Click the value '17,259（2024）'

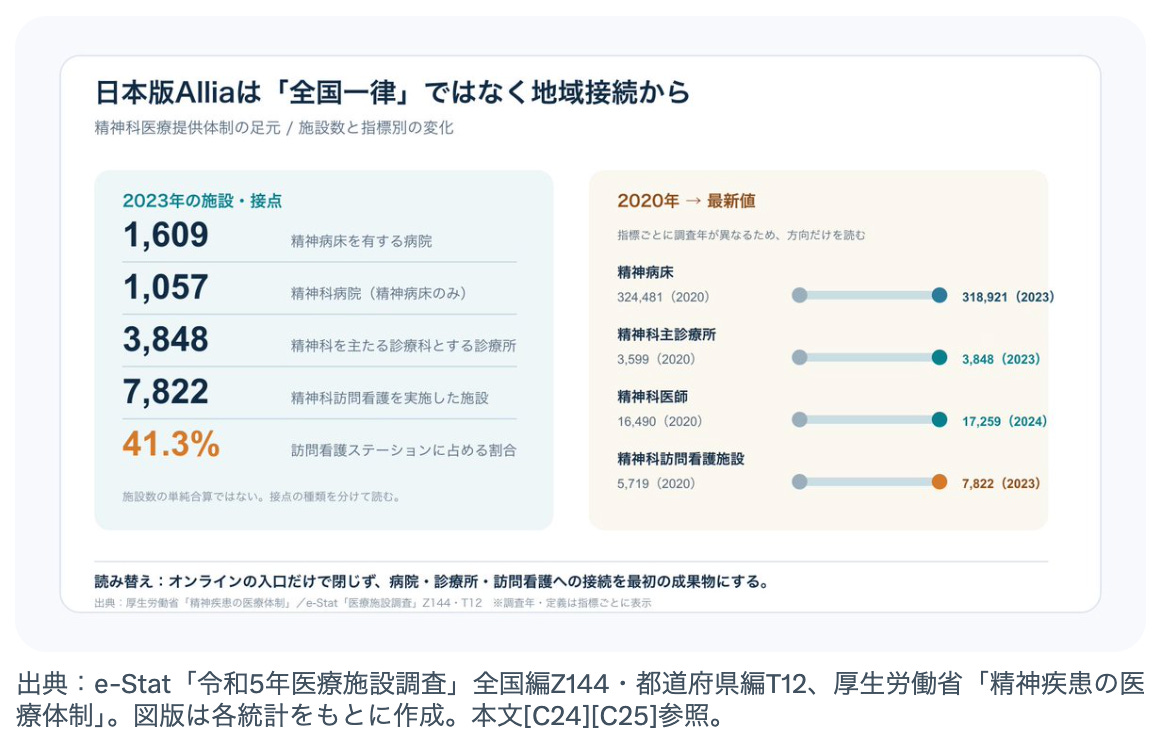[1004, 422]
